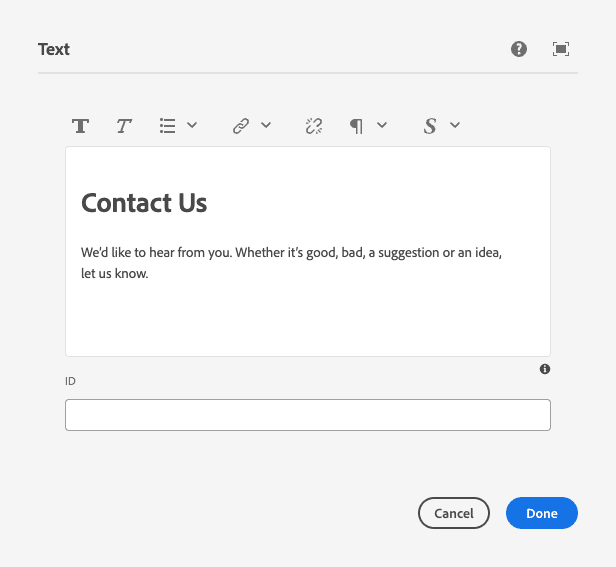Click the bulleted list icon
The width and height of the screenshot is (616, 567).
(168, 126)
